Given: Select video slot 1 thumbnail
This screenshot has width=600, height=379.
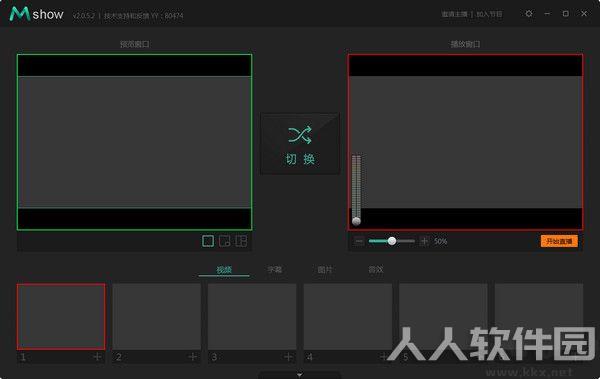Looking at the screenshot, I should 61,317.
